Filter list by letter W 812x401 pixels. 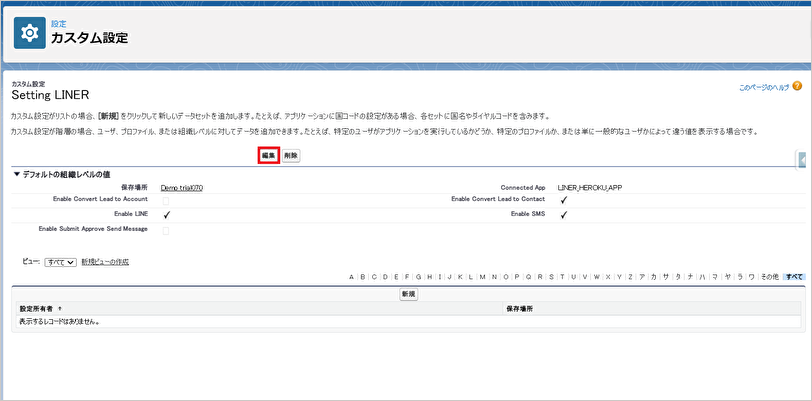tap(597, 277)
